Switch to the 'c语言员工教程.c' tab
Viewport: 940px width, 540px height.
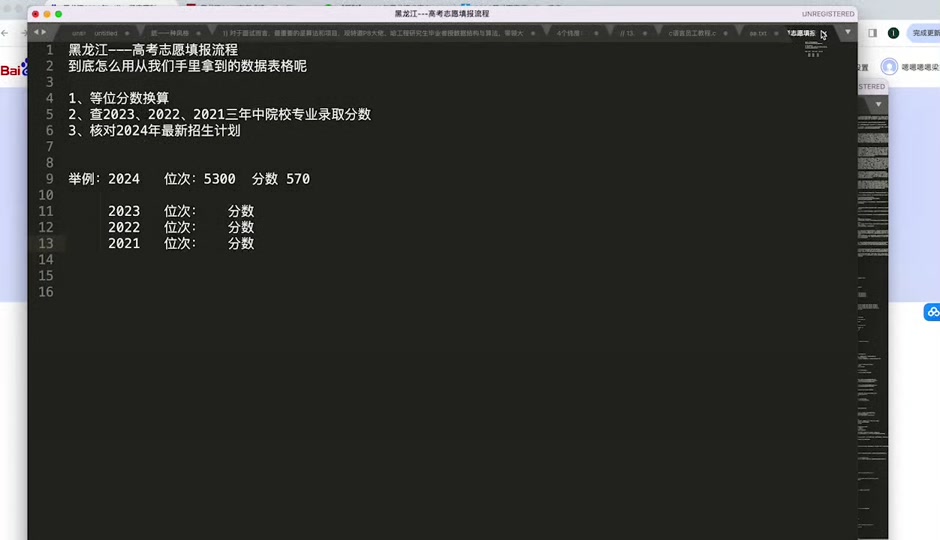692,33
